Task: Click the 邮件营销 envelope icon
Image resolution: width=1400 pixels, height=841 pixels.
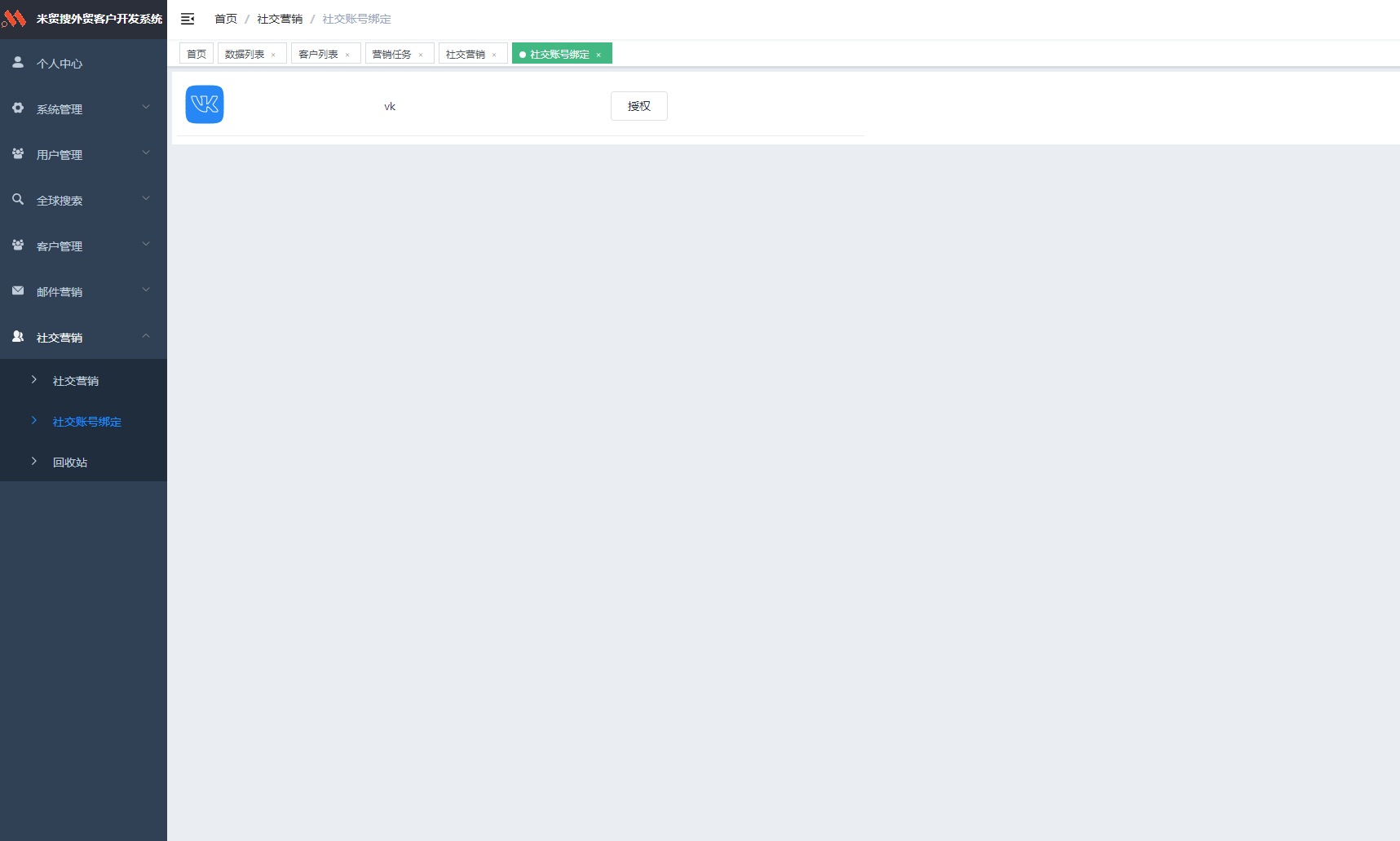Action: tap(18, 290)
